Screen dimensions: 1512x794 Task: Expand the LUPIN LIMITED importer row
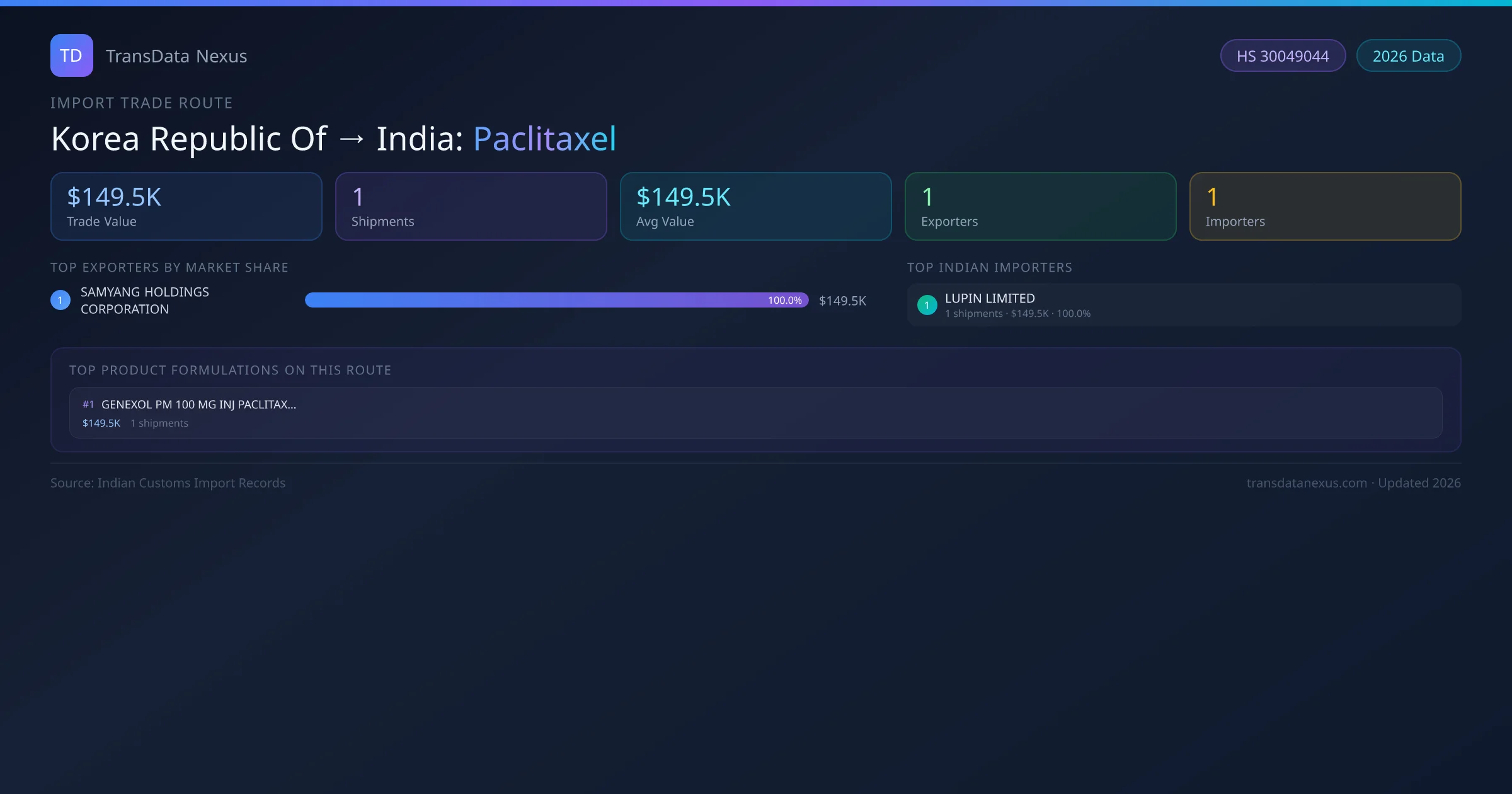[x=1183, y=304]
